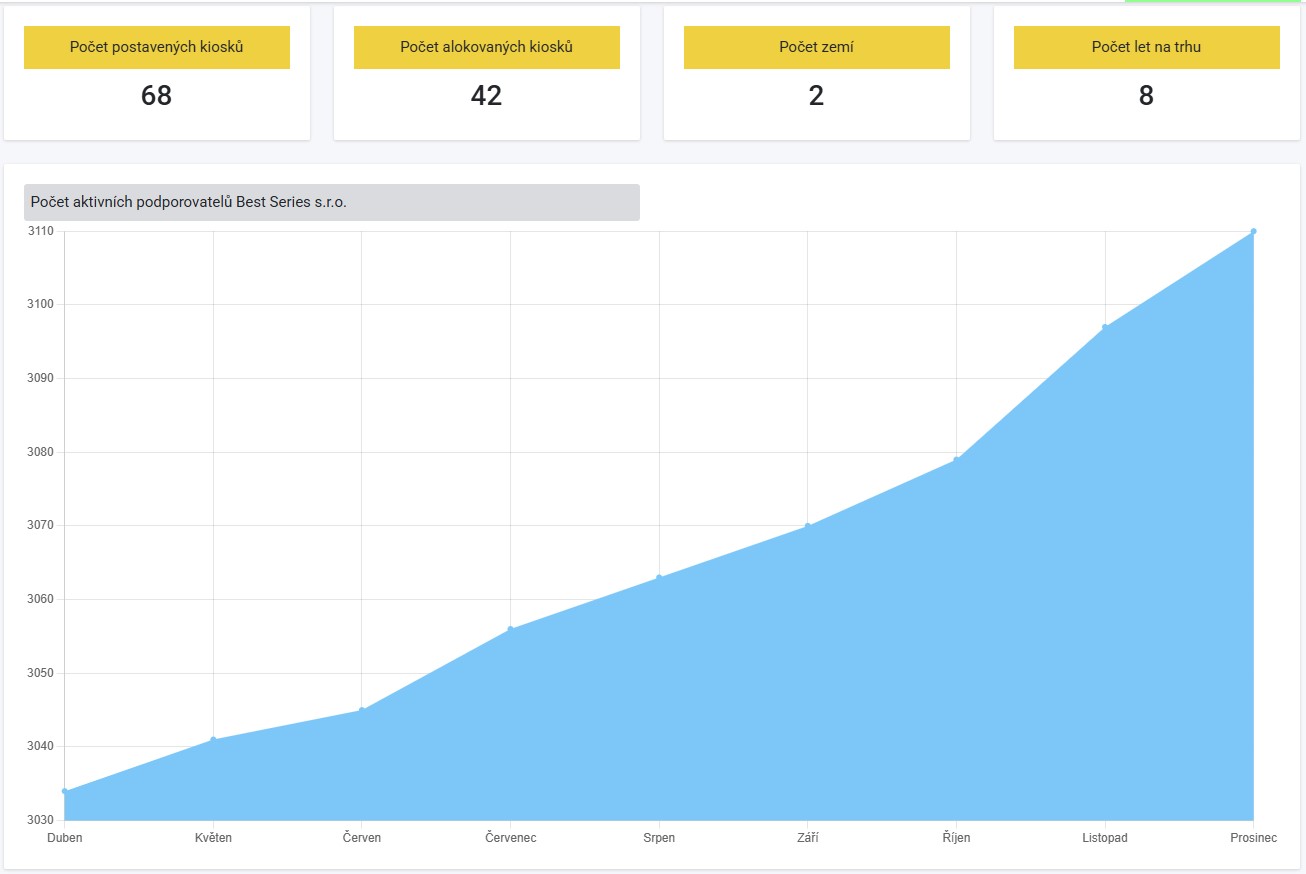
Task: Click the 'Srpen' x-axis label
Action: (659, 838)
